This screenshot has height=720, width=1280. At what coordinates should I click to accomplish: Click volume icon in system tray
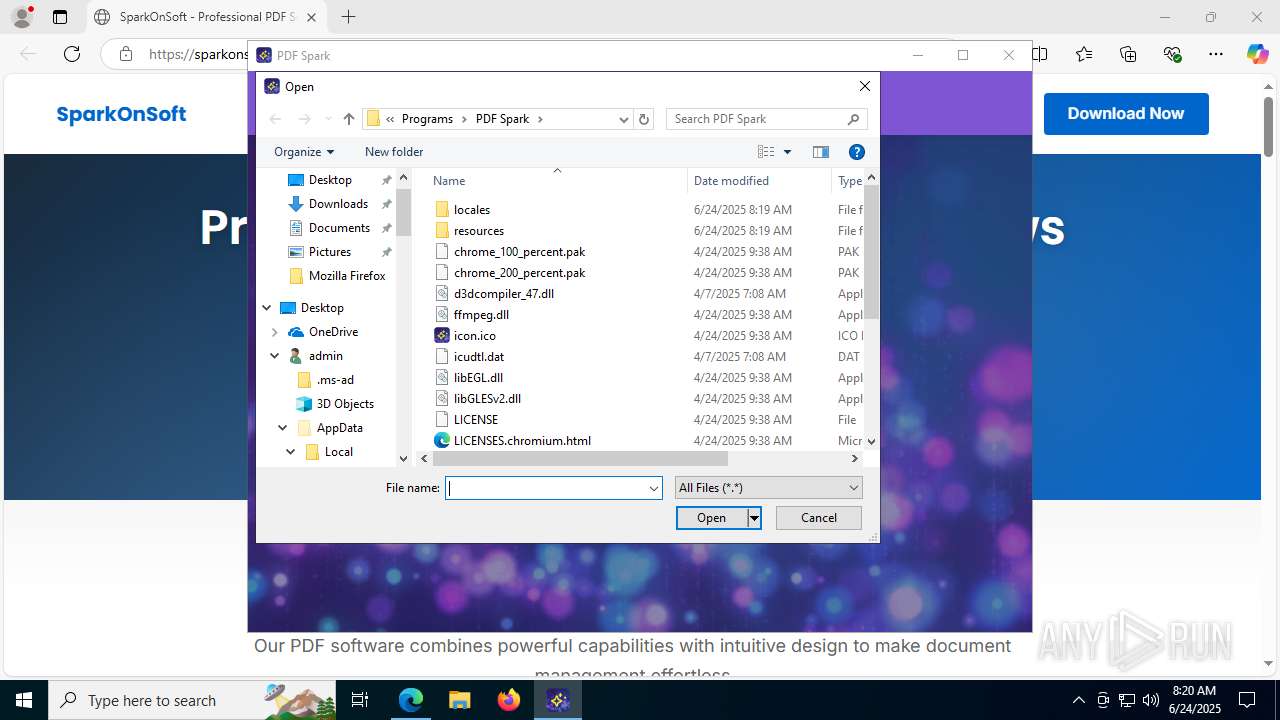(1151, 700)
